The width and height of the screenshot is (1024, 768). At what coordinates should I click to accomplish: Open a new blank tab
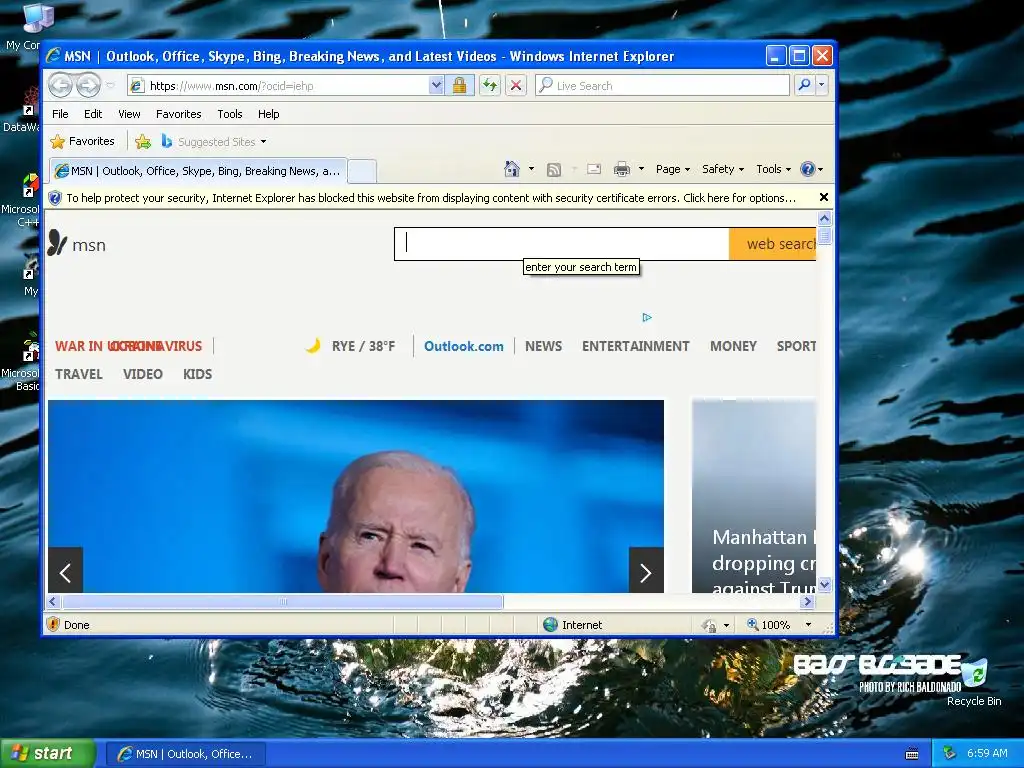coord(362,171)
